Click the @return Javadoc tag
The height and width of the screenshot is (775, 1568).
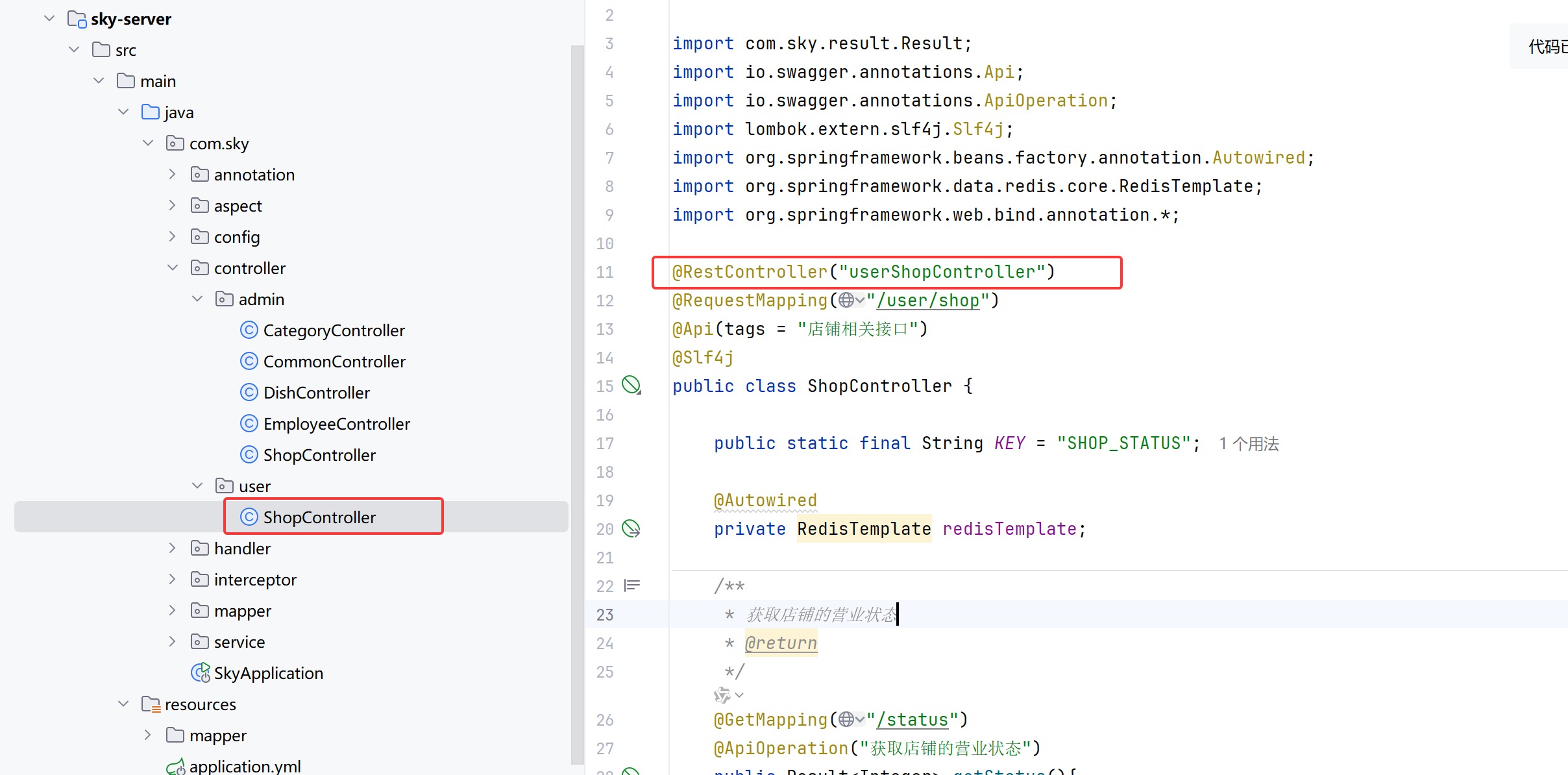click(x=781, y=643)
